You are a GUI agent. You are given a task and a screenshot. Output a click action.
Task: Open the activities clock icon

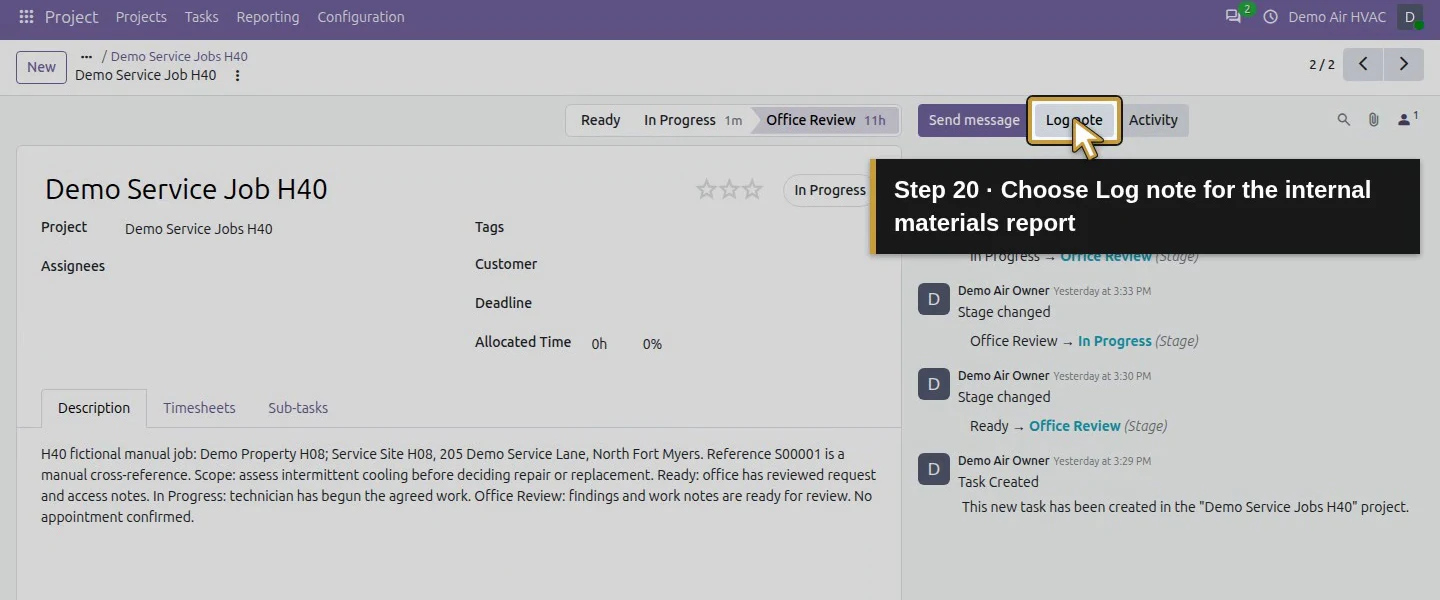click(1271, 17)
